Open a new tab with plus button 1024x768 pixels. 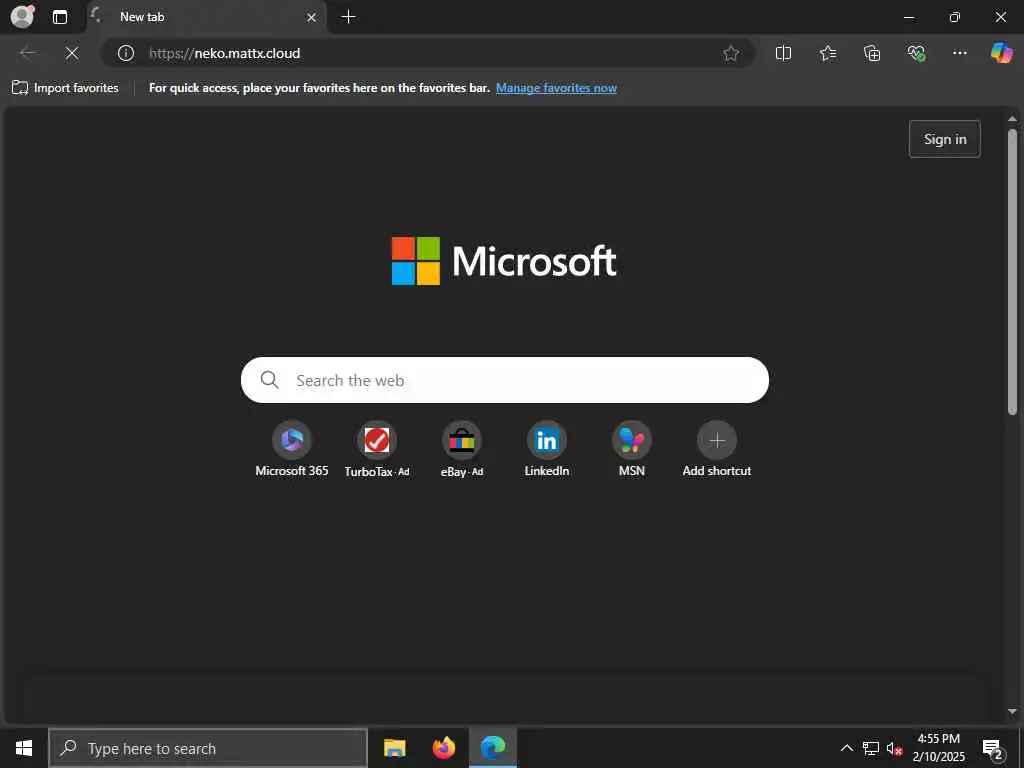[349, 17]
